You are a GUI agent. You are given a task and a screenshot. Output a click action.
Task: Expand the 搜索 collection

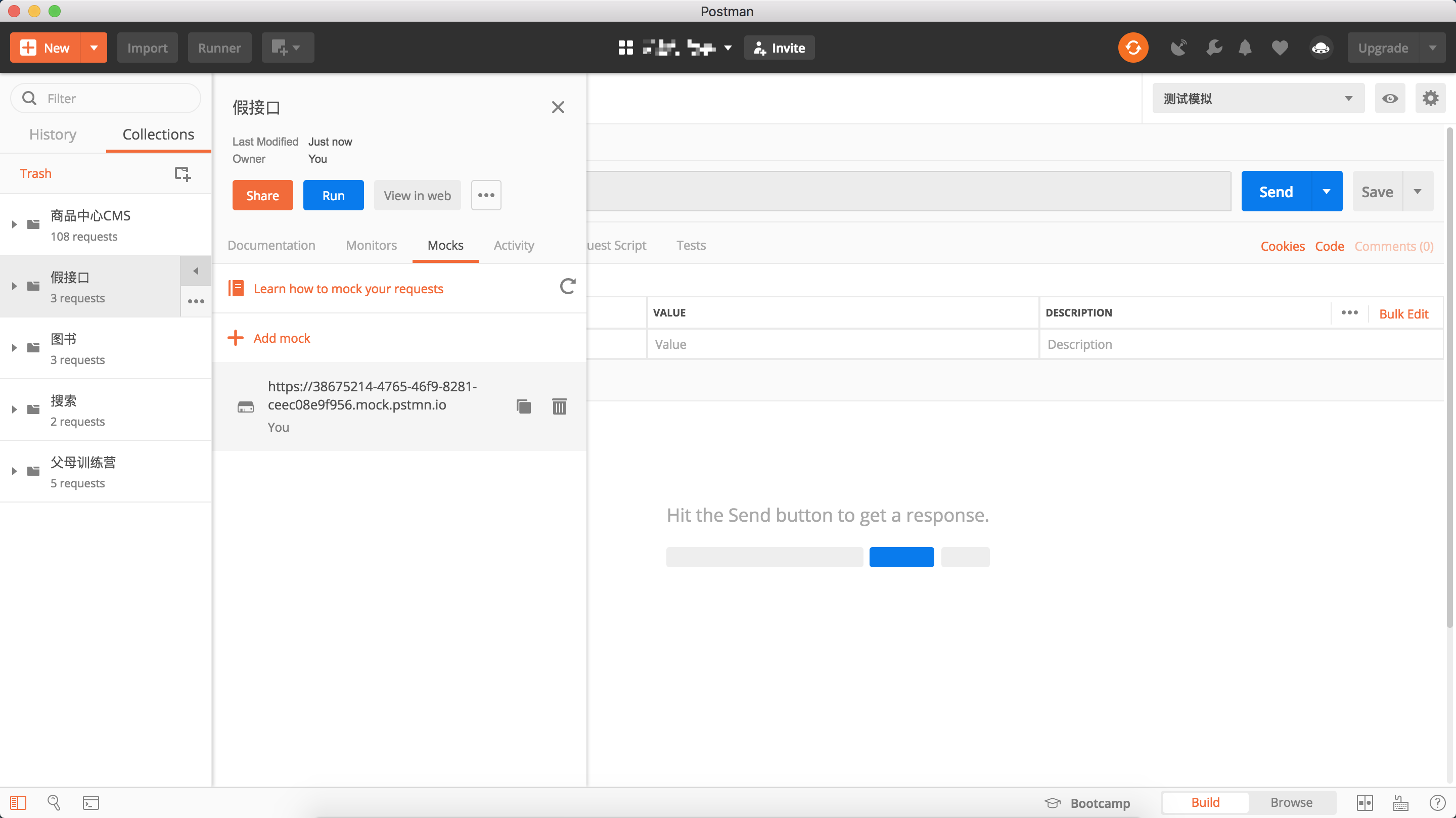coord(15,410)
